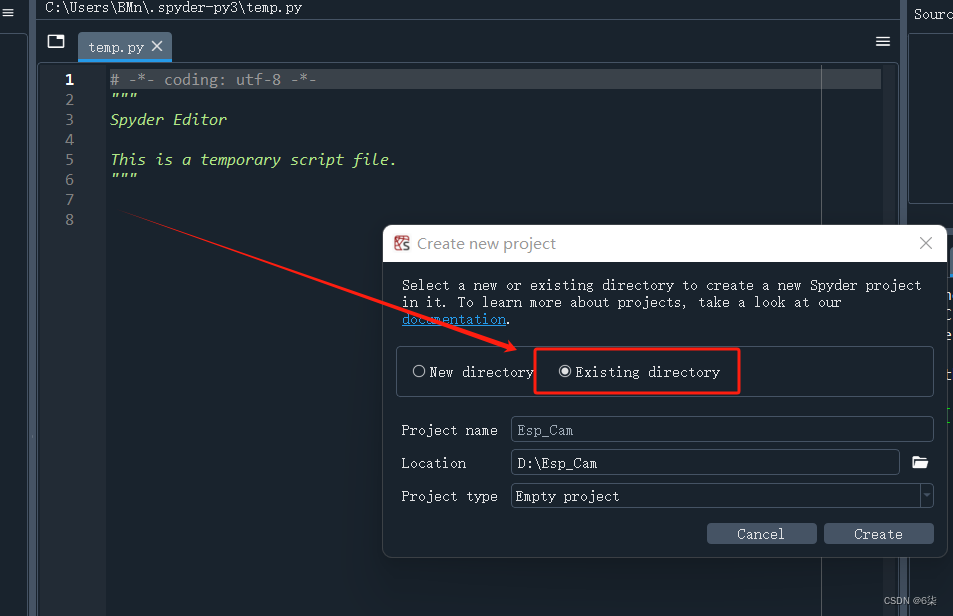This screenshot has width=953, height=616.
Task: Select the Existing directory radio button
Action: point(565,371)
